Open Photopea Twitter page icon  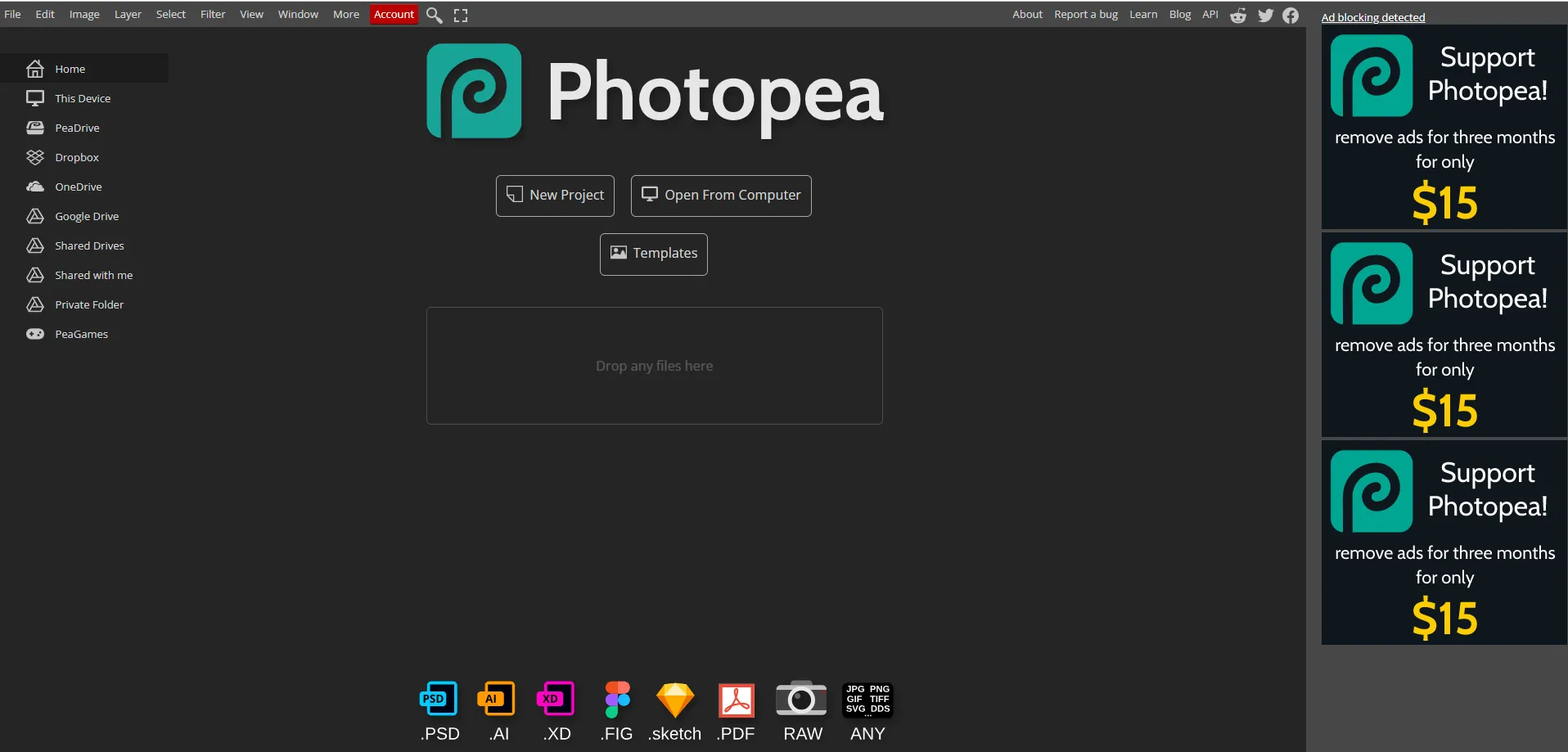pos(1265,15)
